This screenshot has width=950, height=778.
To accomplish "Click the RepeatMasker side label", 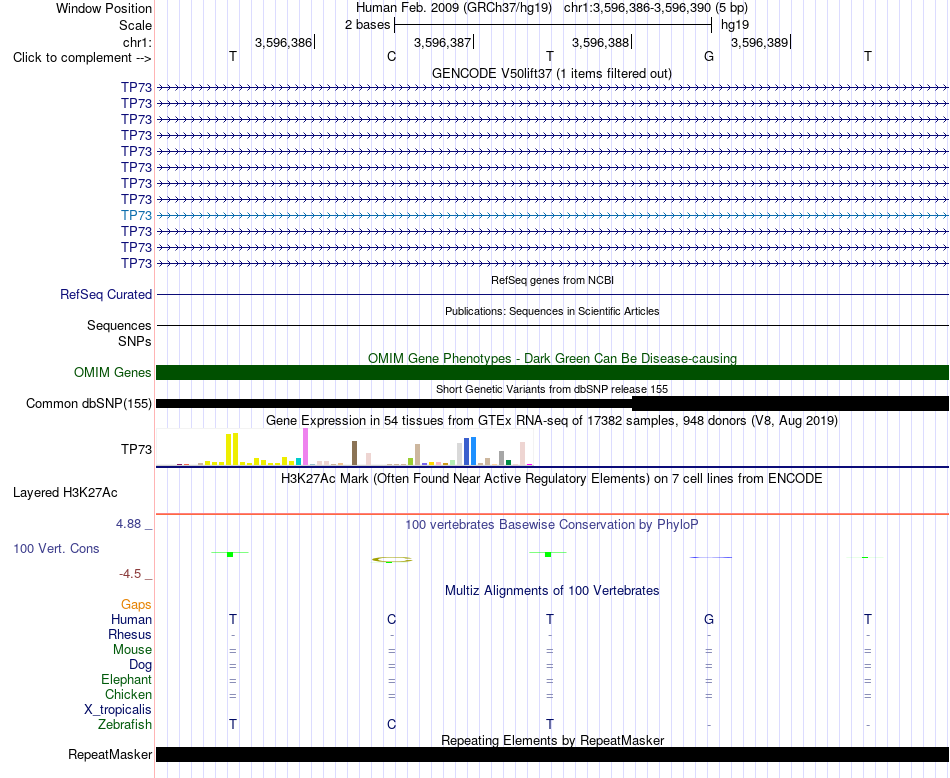I will click(x=110, y=754).
